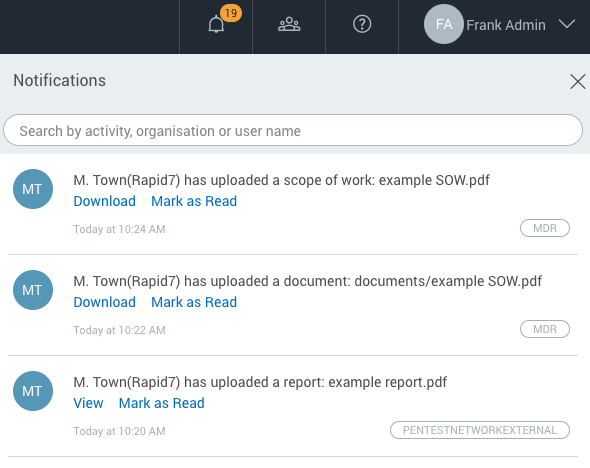
Task: Click the MDR tag on the 10:24 AM notification
Action: pos(544,228)
